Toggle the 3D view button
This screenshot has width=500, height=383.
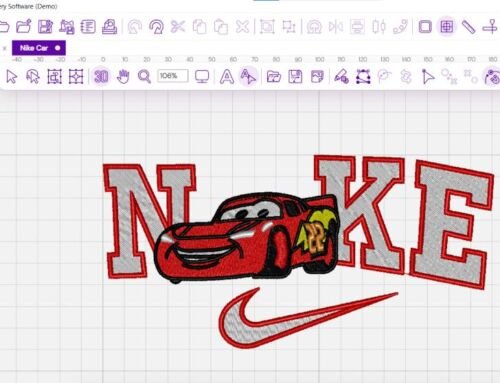[101, 77]
